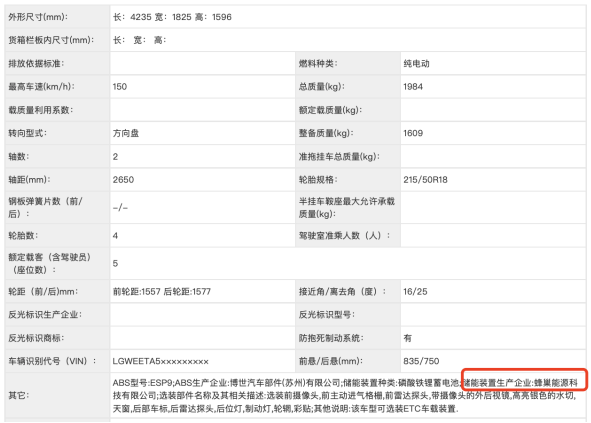Click the 燃料种类 label
591x423 pixels.
coord(318,63)
